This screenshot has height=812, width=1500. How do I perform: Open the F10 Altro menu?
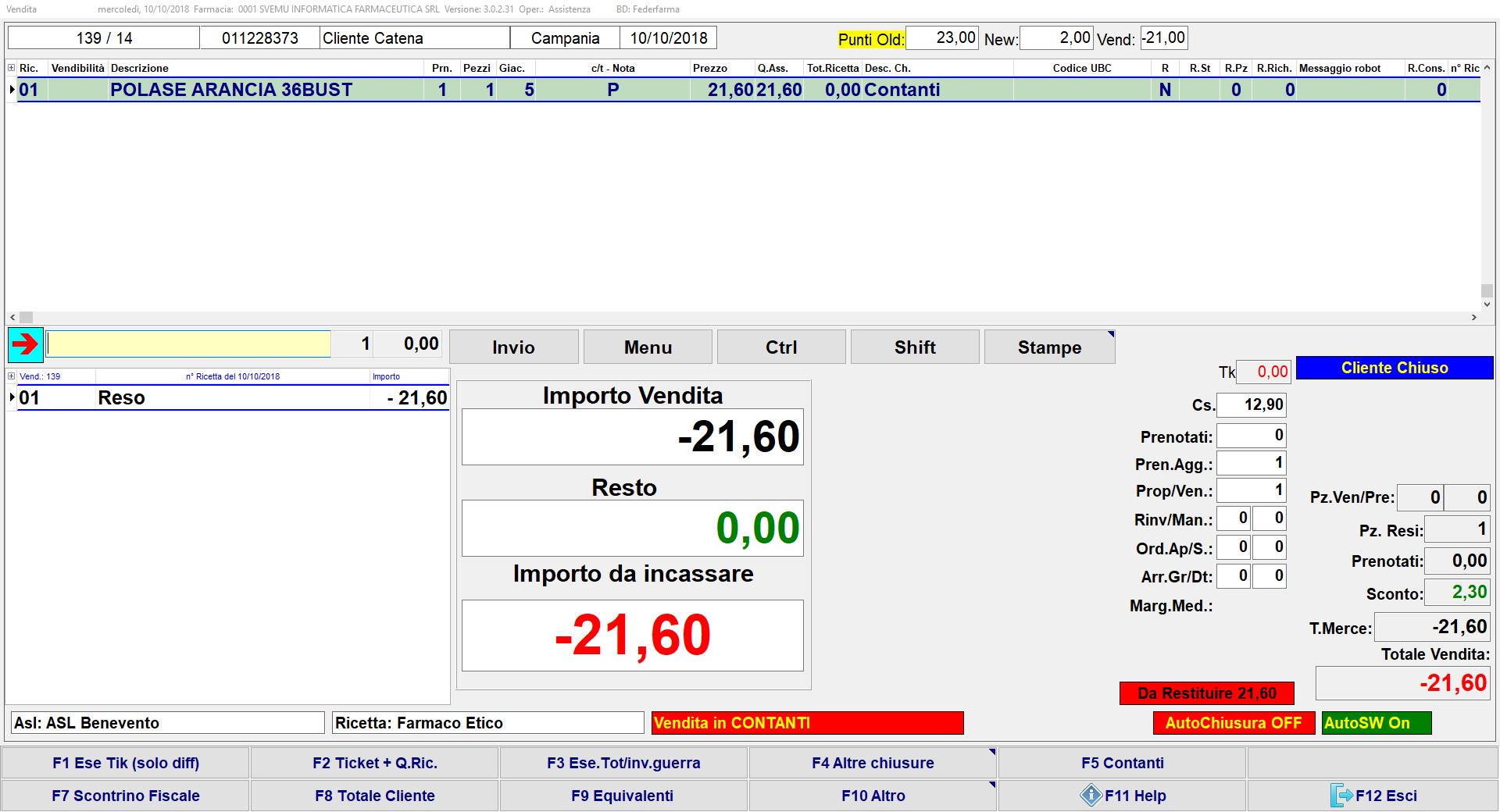[873, 796]
